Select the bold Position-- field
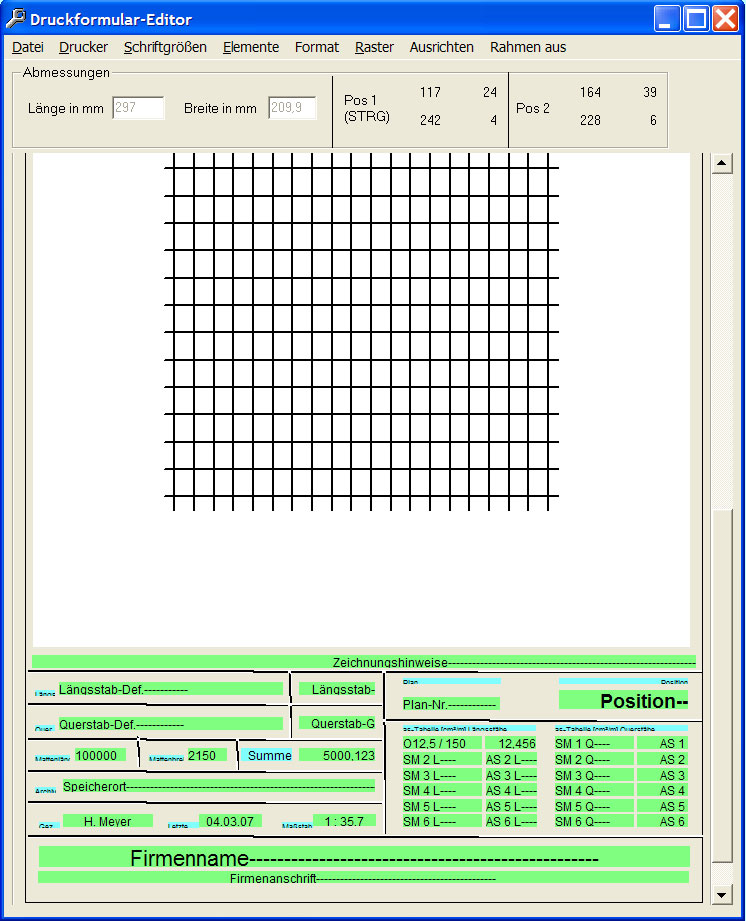 click(623, 700)
